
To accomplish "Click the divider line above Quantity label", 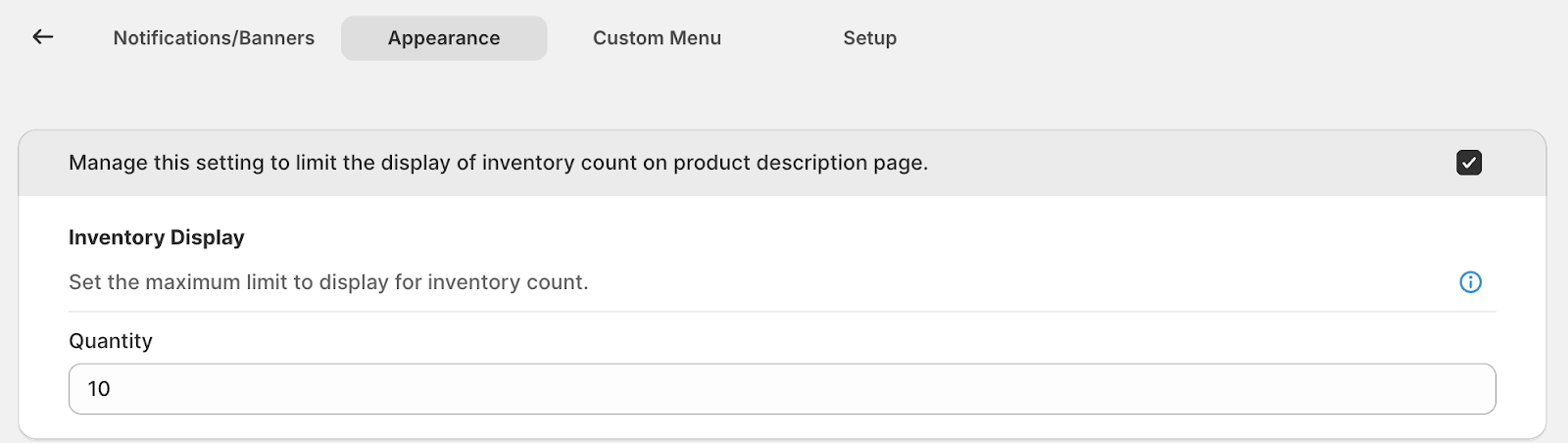I will [x=782, y=312].
